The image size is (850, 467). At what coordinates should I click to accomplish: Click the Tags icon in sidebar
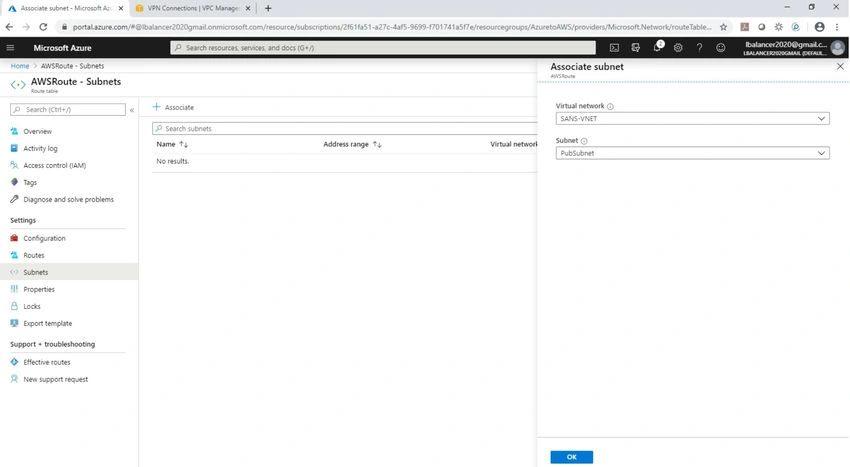pos(15,182)
